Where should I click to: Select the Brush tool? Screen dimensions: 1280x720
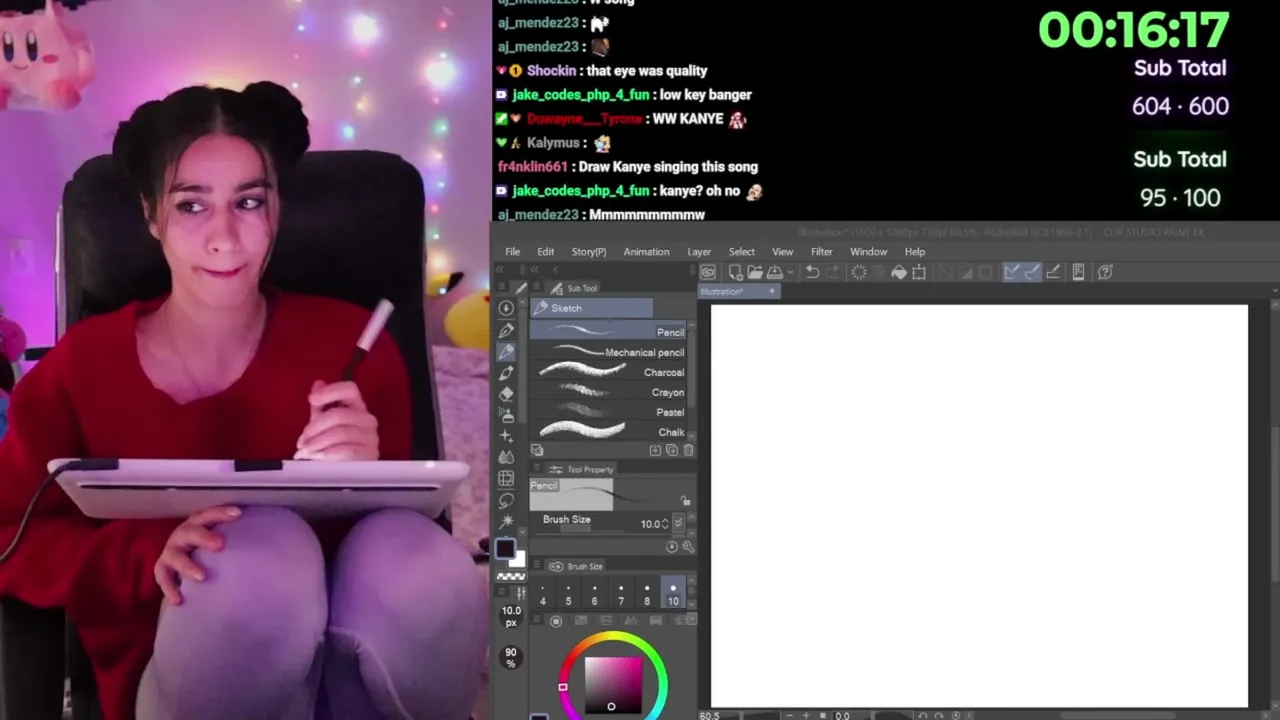click(x=506, y=373)
